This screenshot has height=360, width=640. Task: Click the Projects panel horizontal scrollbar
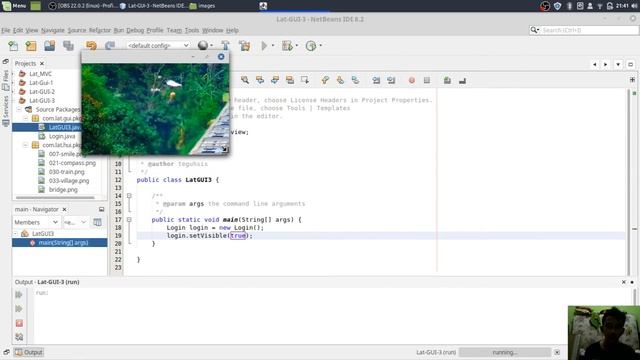[x=55, y=198]
